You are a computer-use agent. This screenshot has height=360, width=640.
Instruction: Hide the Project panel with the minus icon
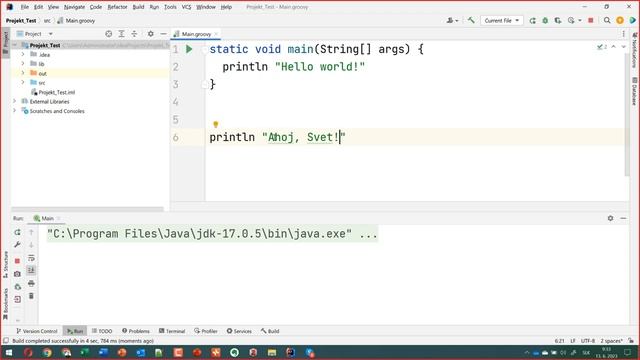click(x=163, y=34)
